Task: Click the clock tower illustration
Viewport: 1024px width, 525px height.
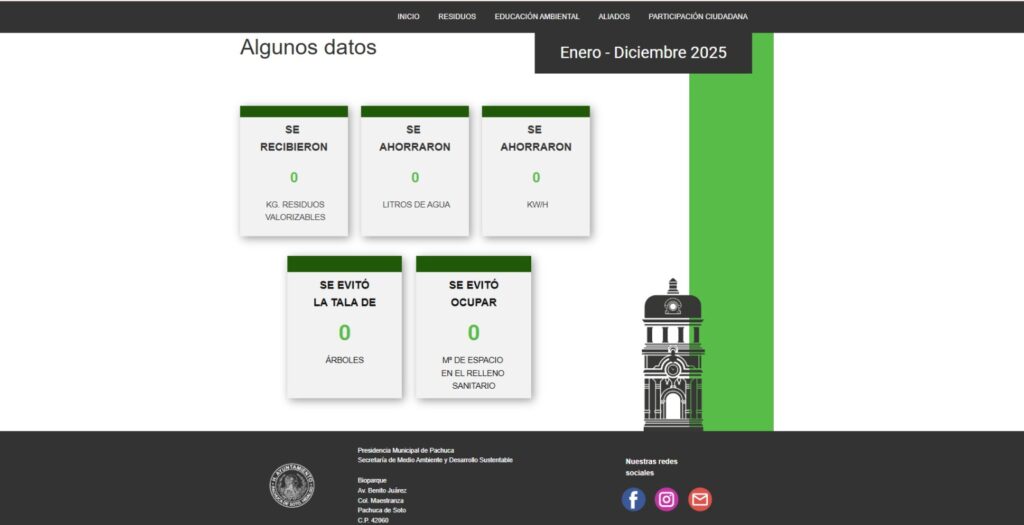Action: [673, 355]
